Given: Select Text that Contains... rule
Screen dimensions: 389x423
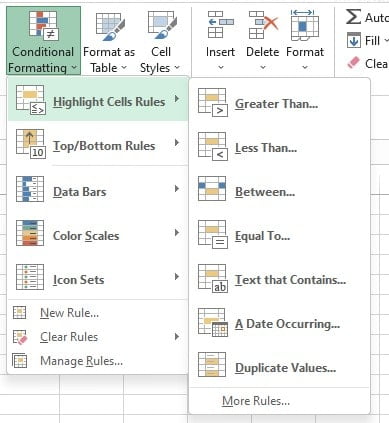Looking at the screenshot, I should coord(279,279).
